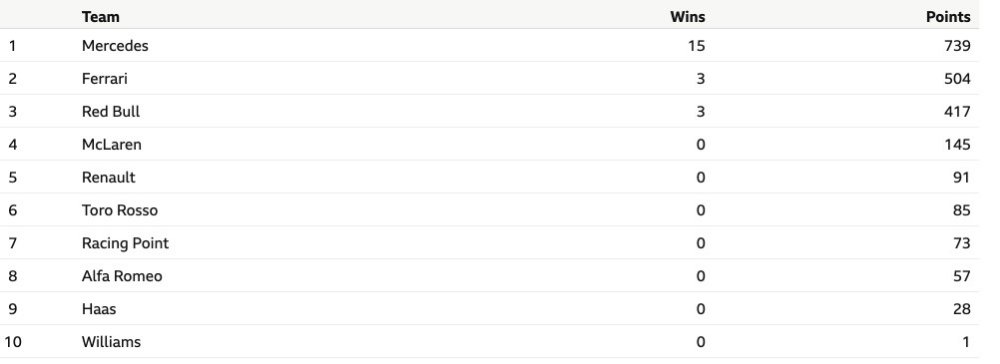Screen dimensions: 1000x364
Task: Click the Alfa Romeo team name
Action: pyautogui.click(x=122, y=276)
